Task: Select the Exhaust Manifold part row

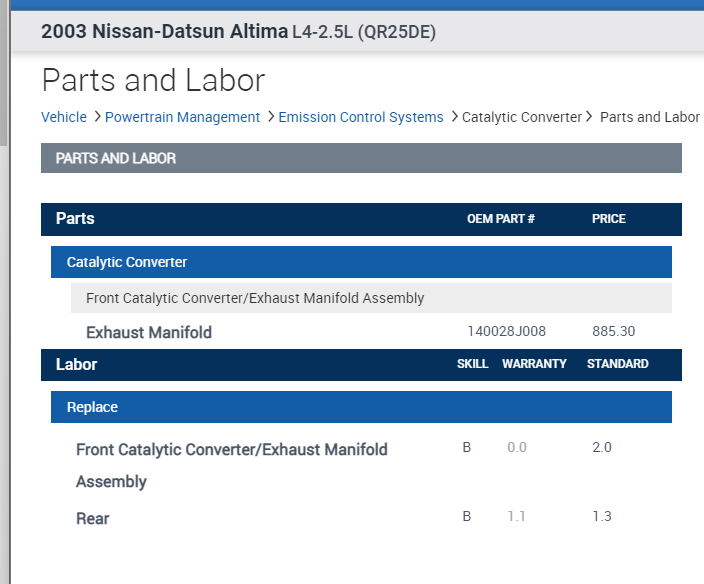Action: 149,332
